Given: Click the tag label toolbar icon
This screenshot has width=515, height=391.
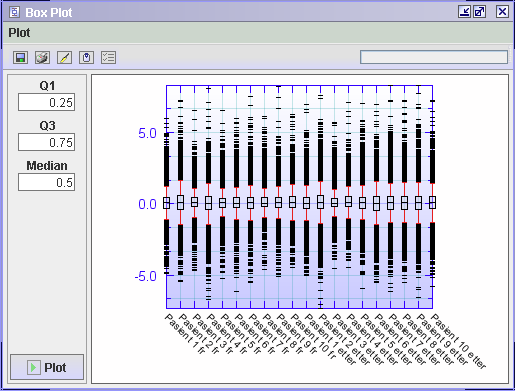Looking at the screenshot, I should click(x=86, y=58).
